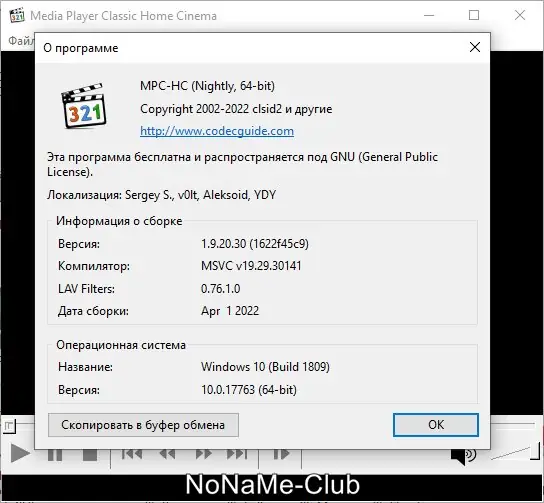Skip to previous track button
Screen dimensions: 544x503
(132, 454)
